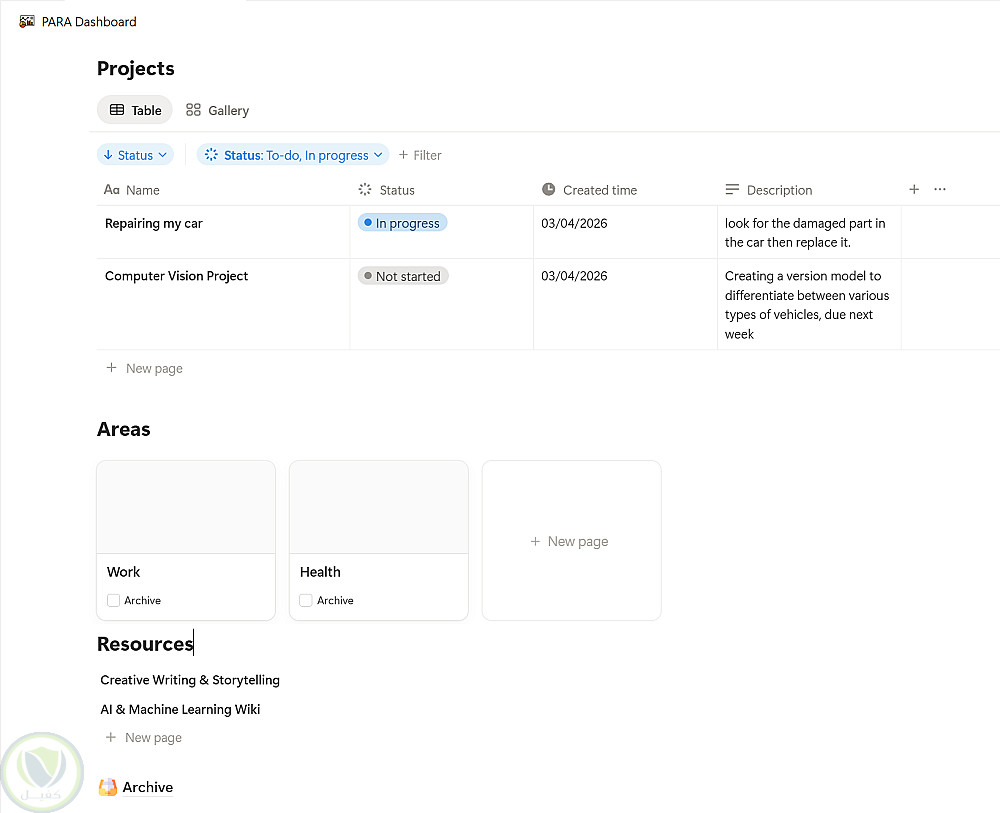Open Creative Writing & Storytelling resource
Viewport: 1000px width, 813px height.
click(x=190, y=680)
